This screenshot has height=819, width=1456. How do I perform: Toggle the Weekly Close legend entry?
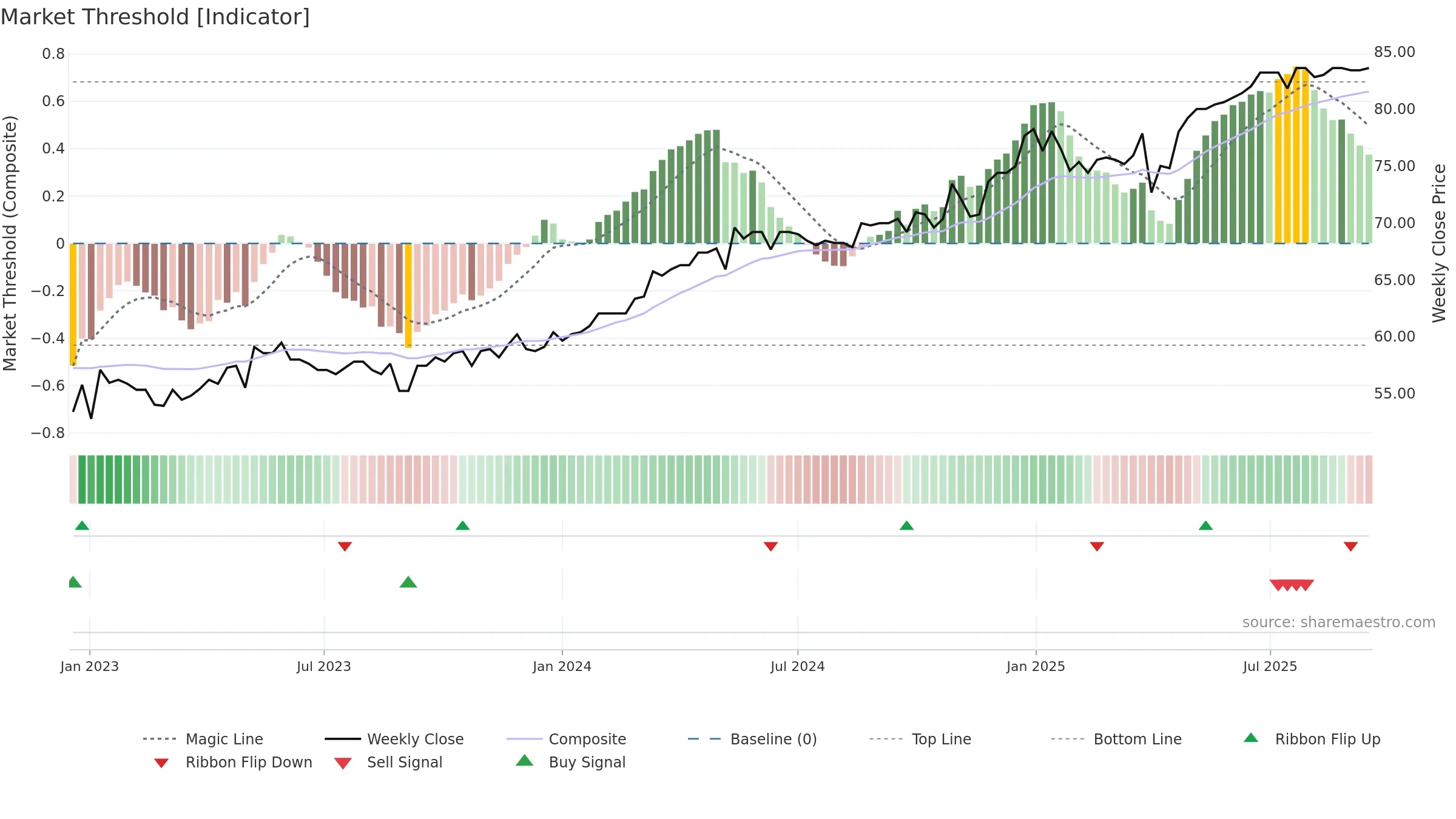(394, 739)
